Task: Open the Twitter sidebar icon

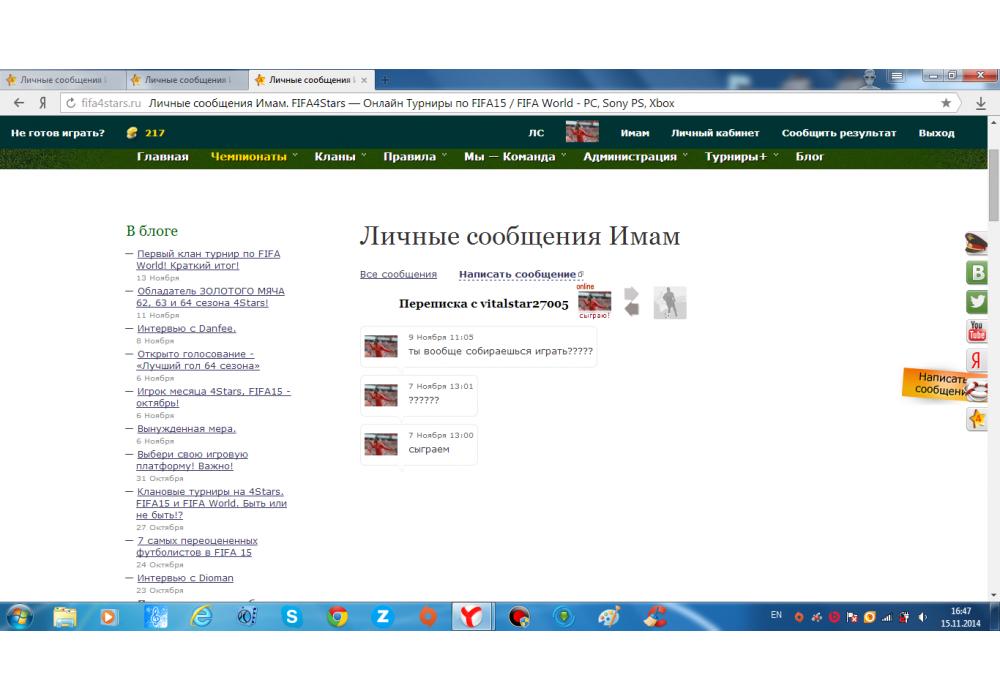Action: [x=977, y=301]
